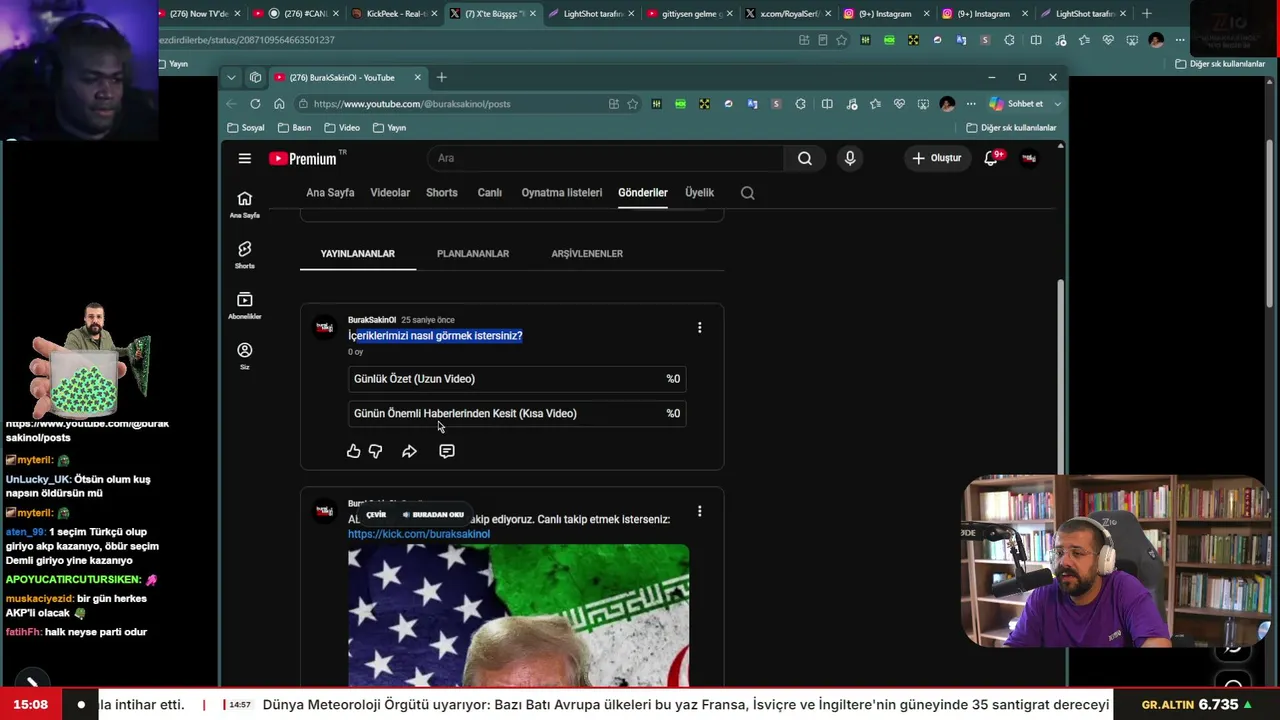Reload the YouTube page in front window

pyautogui.click(x=255, y=104)
